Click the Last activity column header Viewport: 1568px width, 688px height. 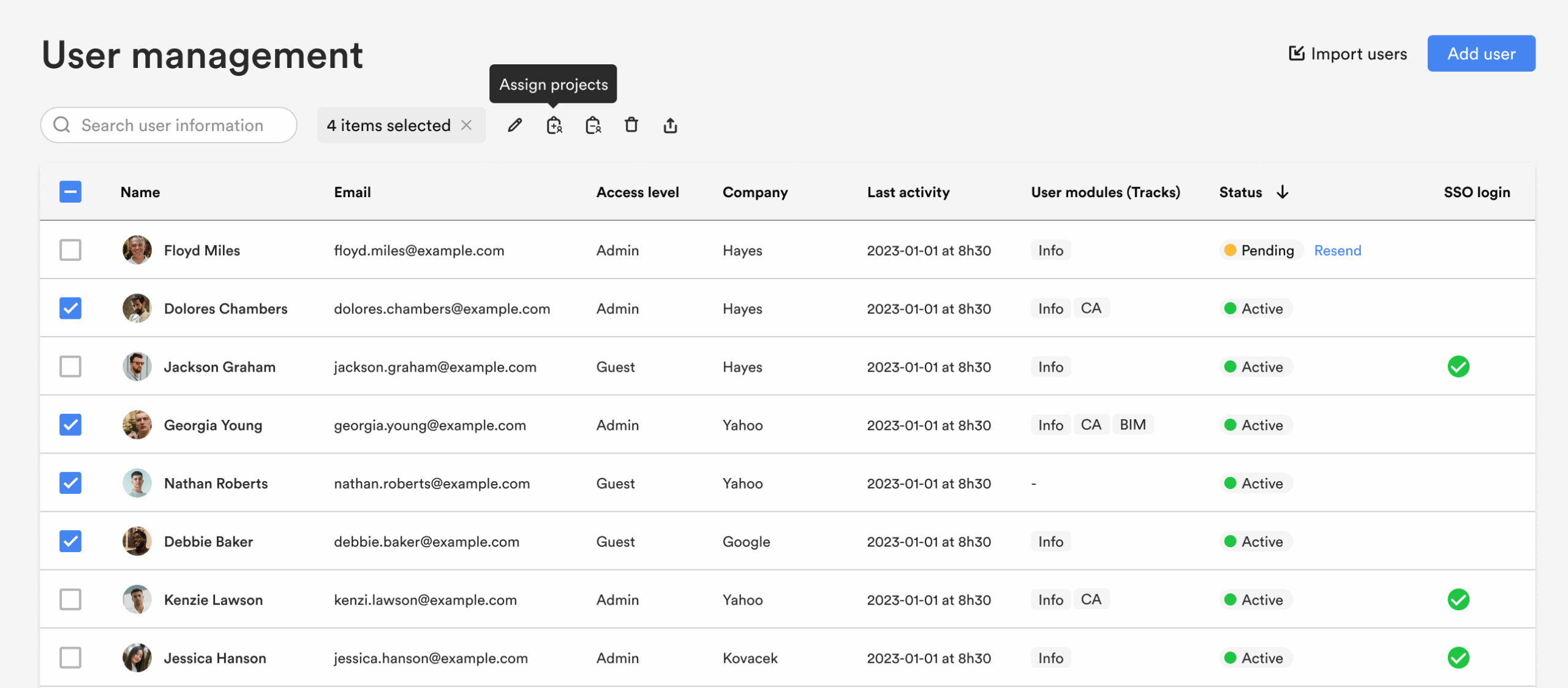tap(908, 192)
